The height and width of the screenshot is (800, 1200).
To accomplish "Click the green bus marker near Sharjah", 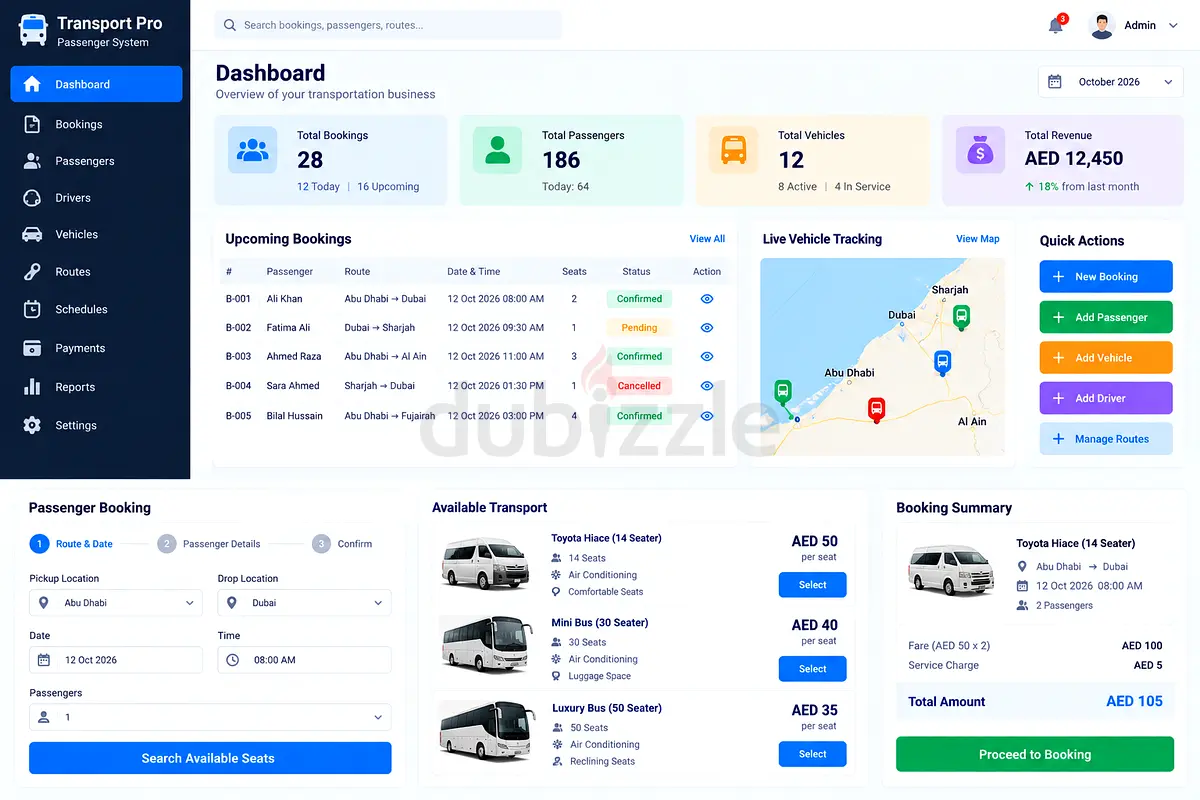I will (961, 317).
